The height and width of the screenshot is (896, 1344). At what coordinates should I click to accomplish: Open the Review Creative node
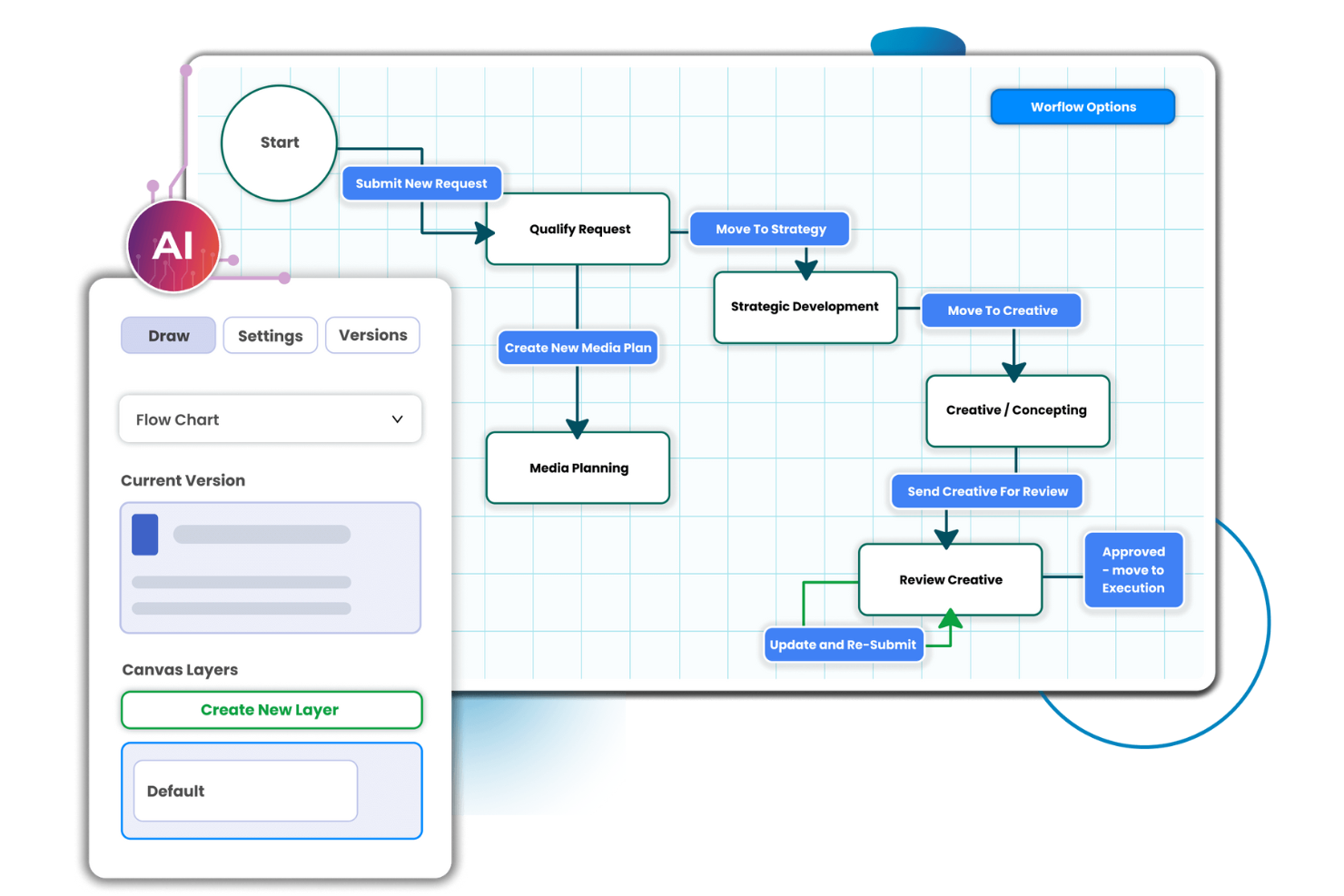pyautogui.click(x=950, y=580)
